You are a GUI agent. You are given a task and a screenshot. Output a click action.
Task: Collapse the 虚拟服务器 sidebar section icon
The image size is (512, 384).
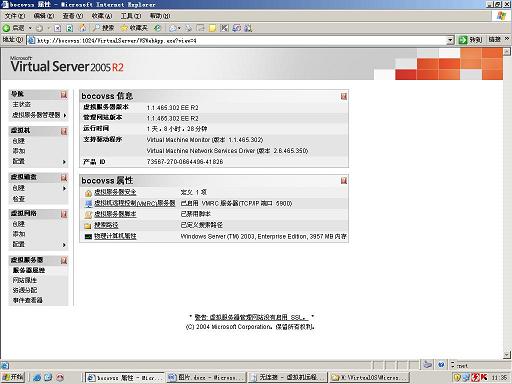pos(64,260)
